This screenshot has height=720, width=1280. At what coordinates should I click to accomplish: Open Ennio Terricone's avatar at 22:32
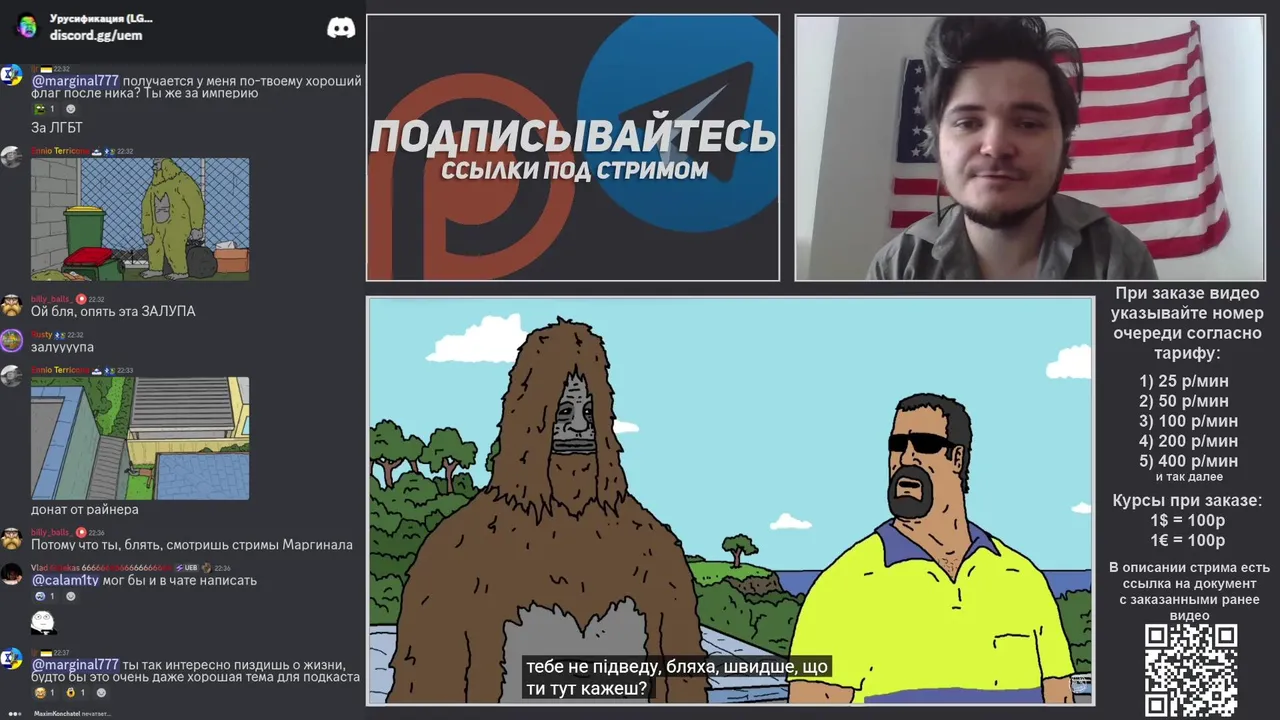click(x=11, y=156)
